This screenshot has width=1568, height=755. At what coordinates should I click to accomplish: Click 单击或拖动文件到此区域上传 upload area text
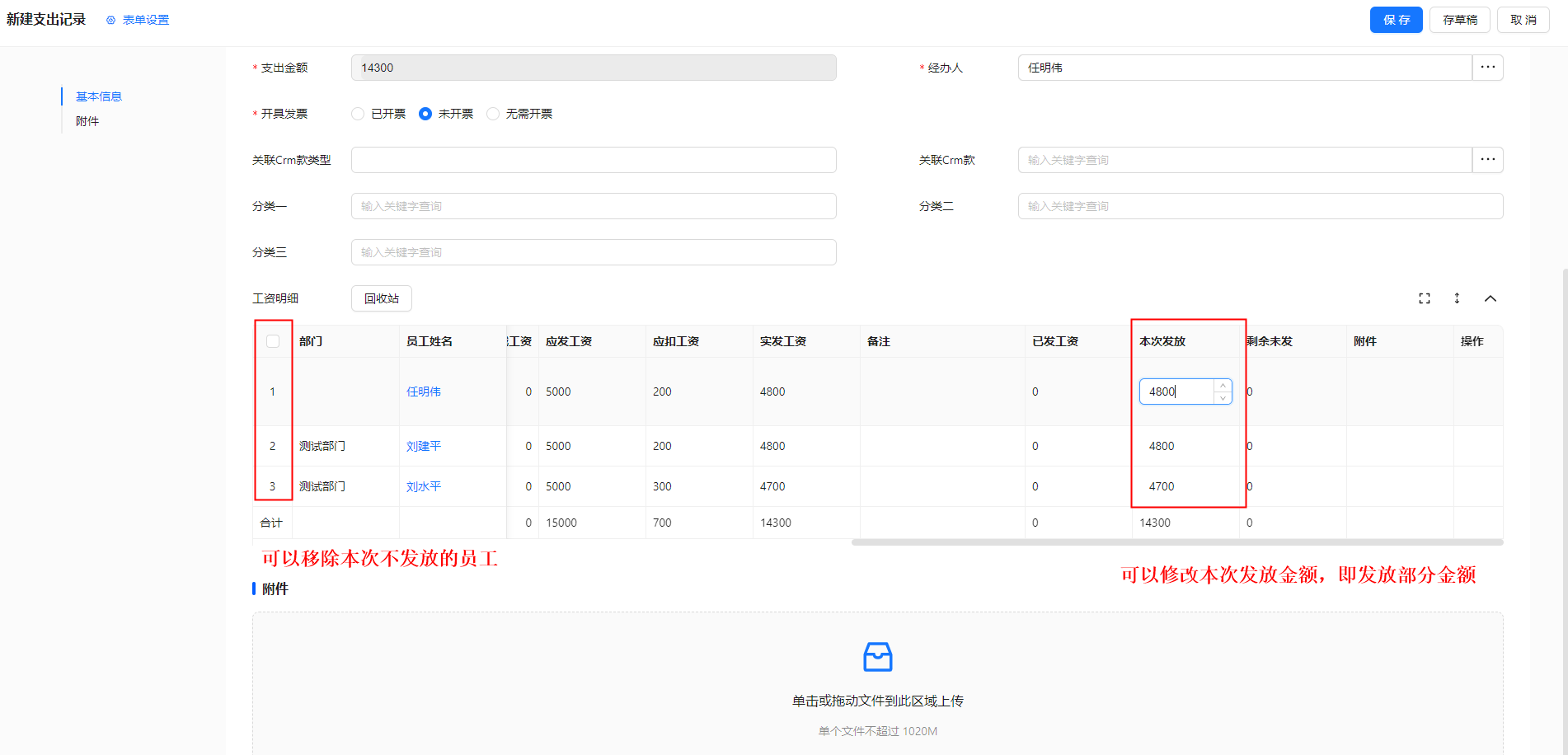(x=877, y=701)
